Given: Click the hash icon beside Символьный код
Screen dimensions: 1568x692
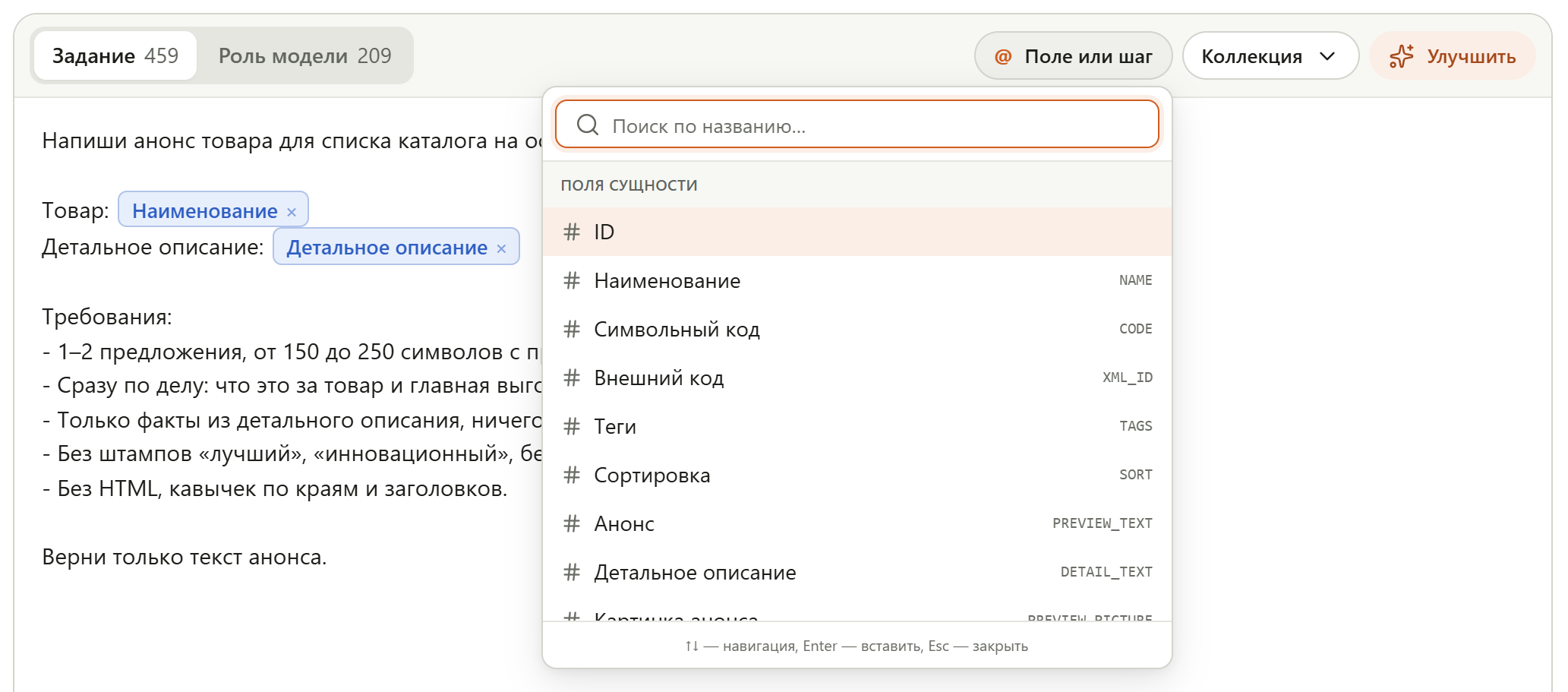Looking at the screenshot, I should [572, 329].
